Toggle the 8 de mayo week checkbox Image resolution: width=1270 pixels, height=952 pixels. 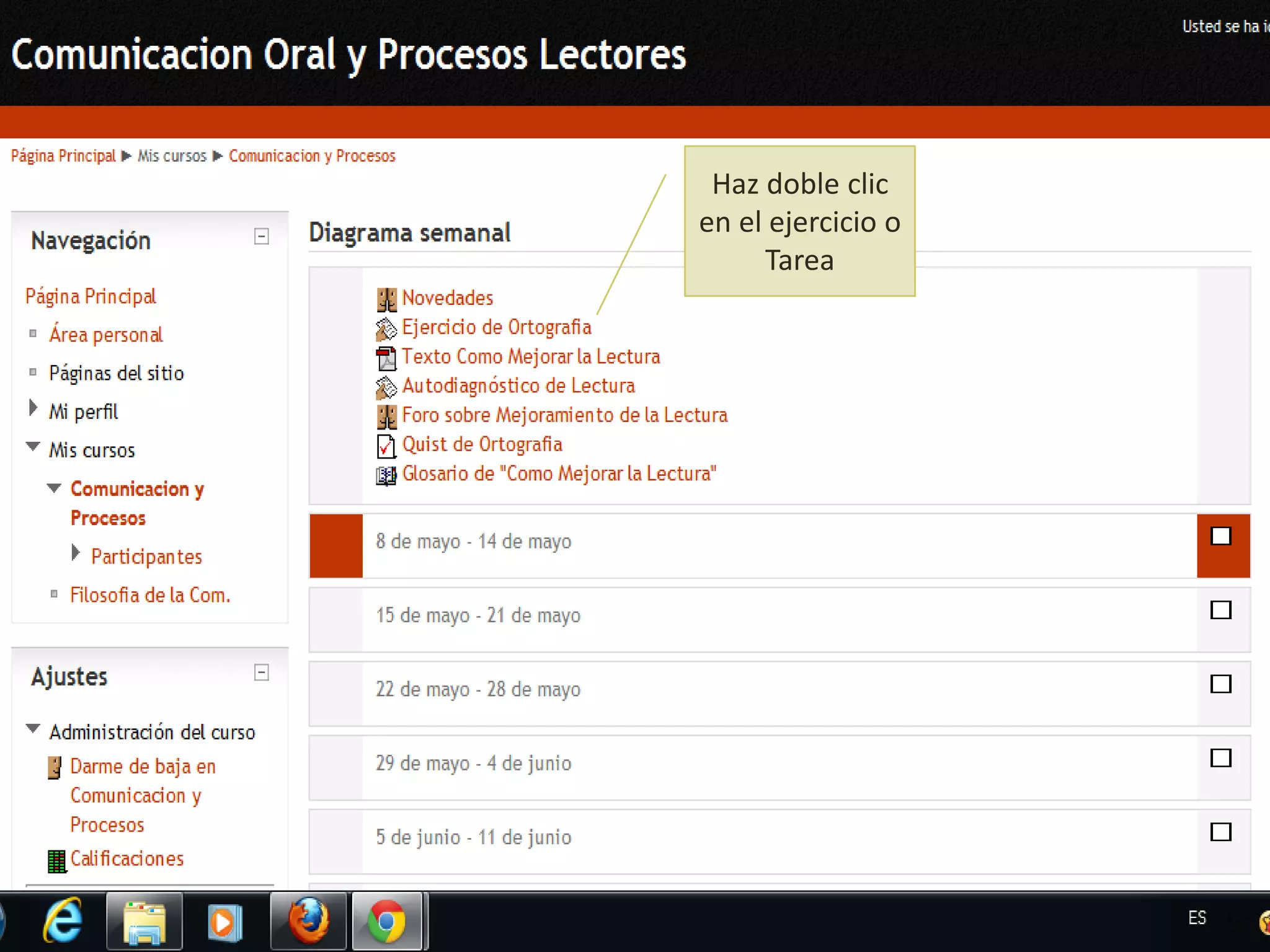[x=1220, y=536]
